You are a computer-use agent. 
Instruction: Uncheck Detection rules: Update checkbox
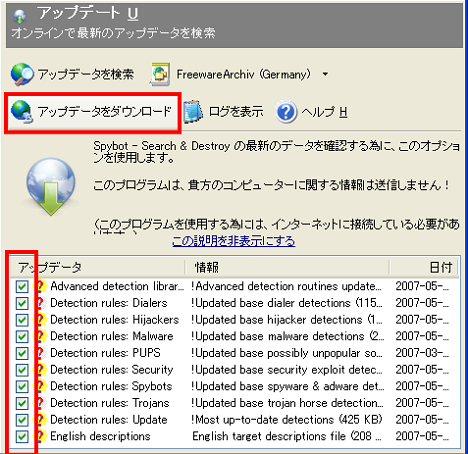[22, 420]
